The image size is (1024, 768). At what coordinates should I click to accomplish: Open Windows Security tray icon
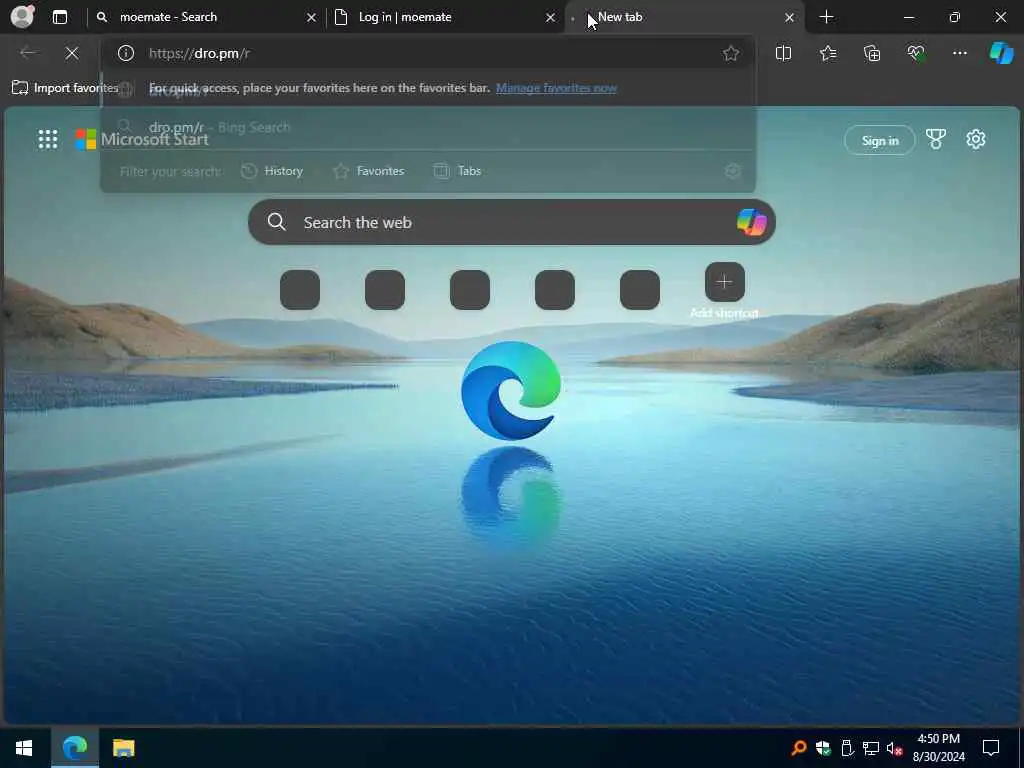click(x=823, y=748)
